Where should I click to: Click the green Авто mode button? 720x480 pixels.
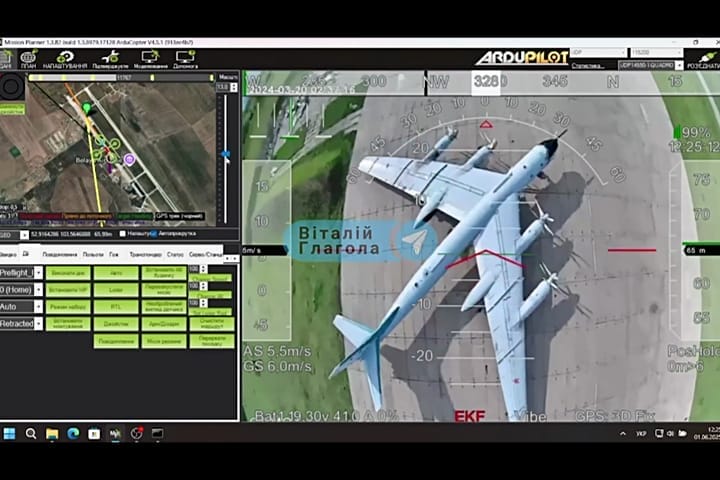pyautogui.click(x=116, y=273)
